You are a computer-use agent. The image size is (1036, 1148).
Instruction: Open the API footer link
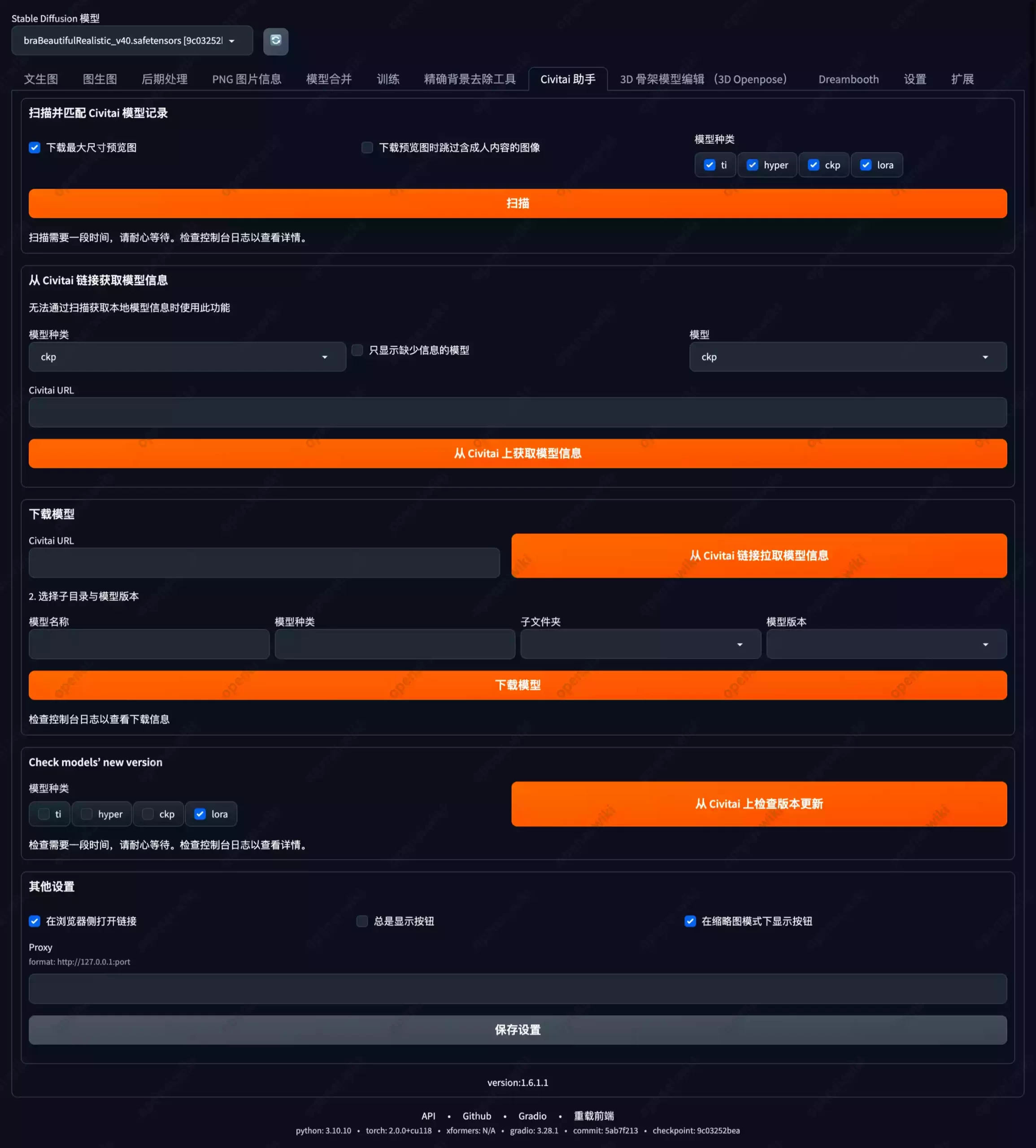pyautogui.click(x=428, y=1116)
